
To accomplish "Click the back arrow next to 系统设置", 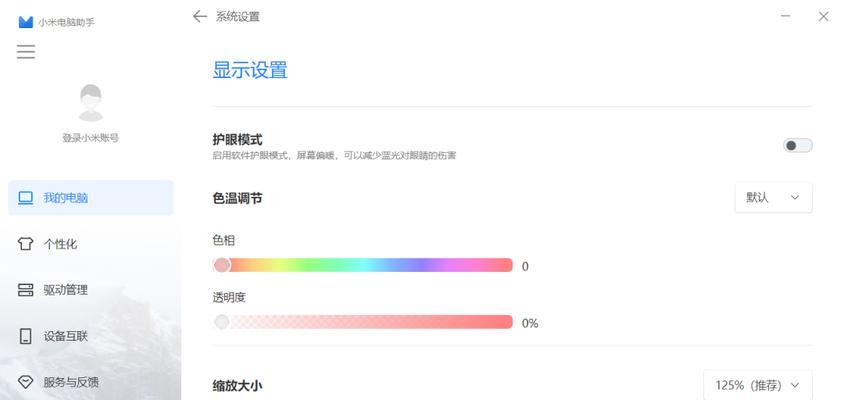I will click(200, 16).
